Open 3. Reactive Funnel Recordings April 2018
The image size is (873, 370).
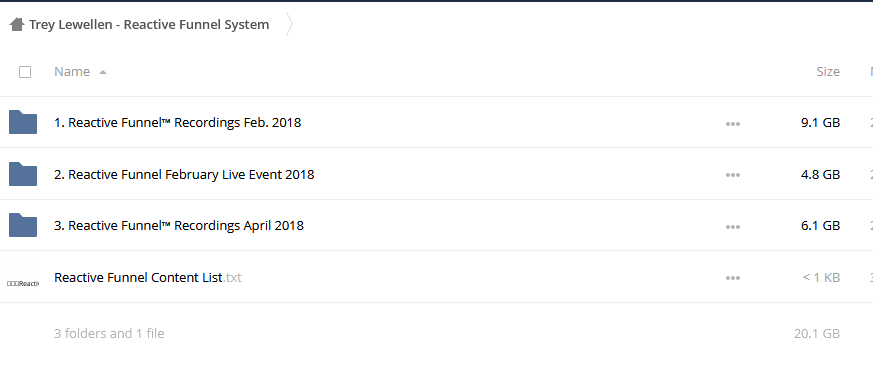click(179, 225)
